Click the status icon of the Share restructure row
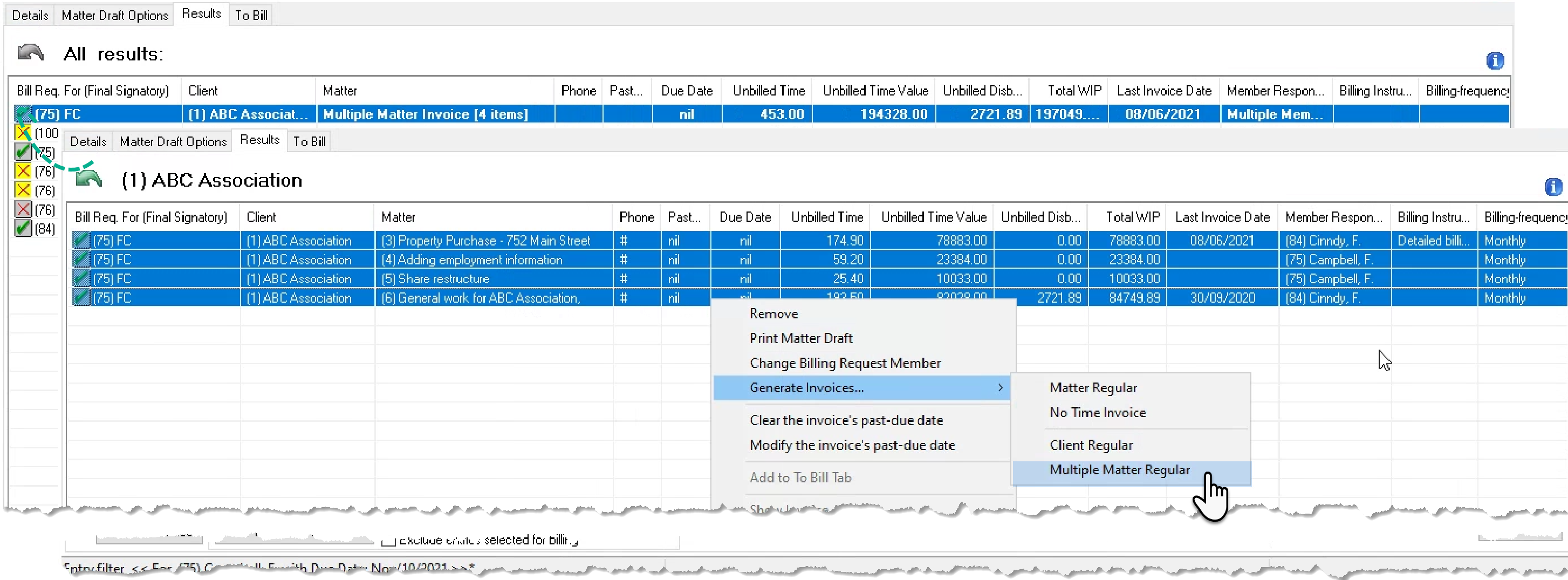The width and height of the screenshot is (1568, 580). [81, 279]
